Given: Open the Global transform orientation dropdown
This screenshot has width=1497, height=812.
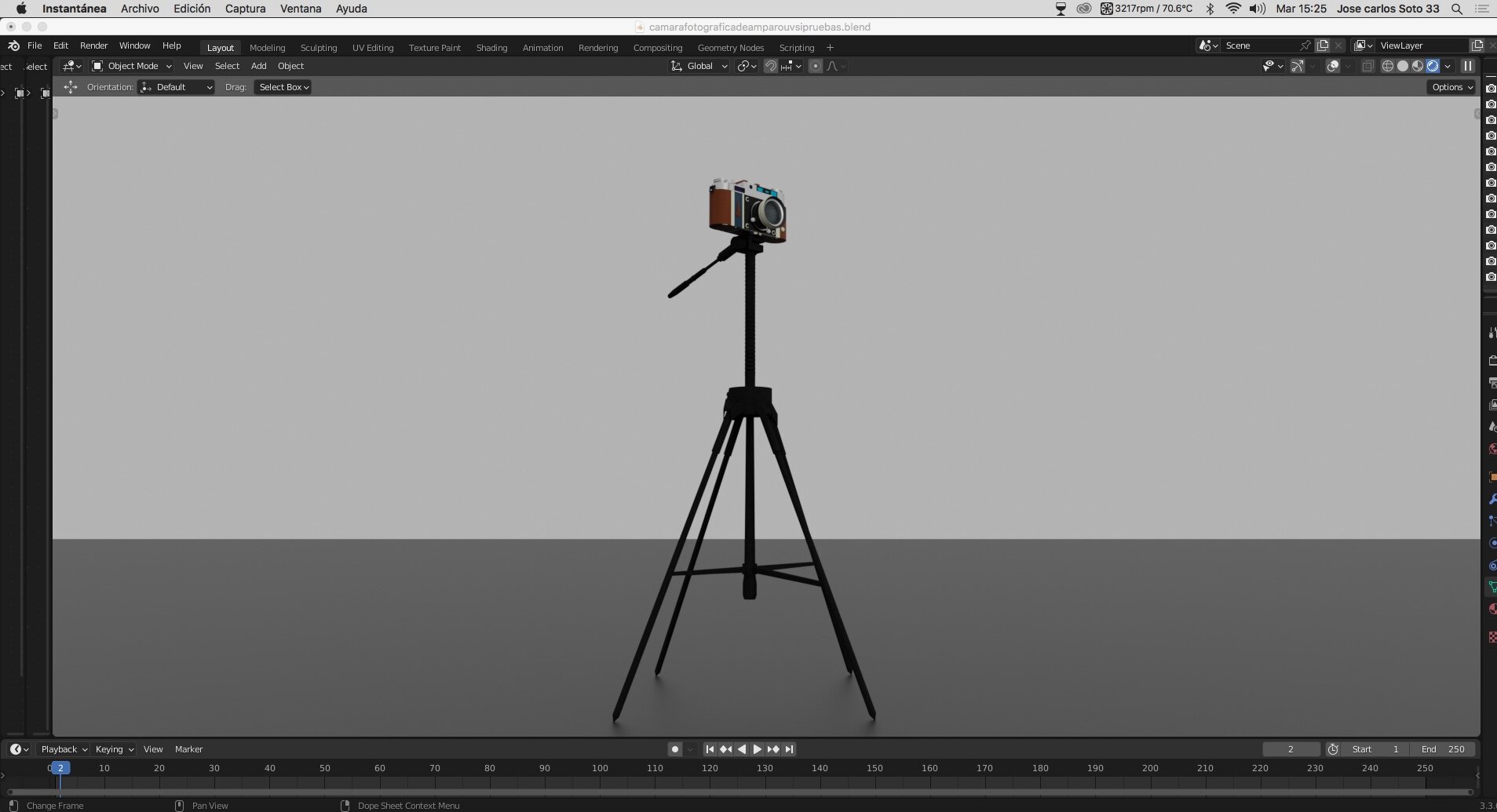Looking at the screenshot, I should [699, 66].
